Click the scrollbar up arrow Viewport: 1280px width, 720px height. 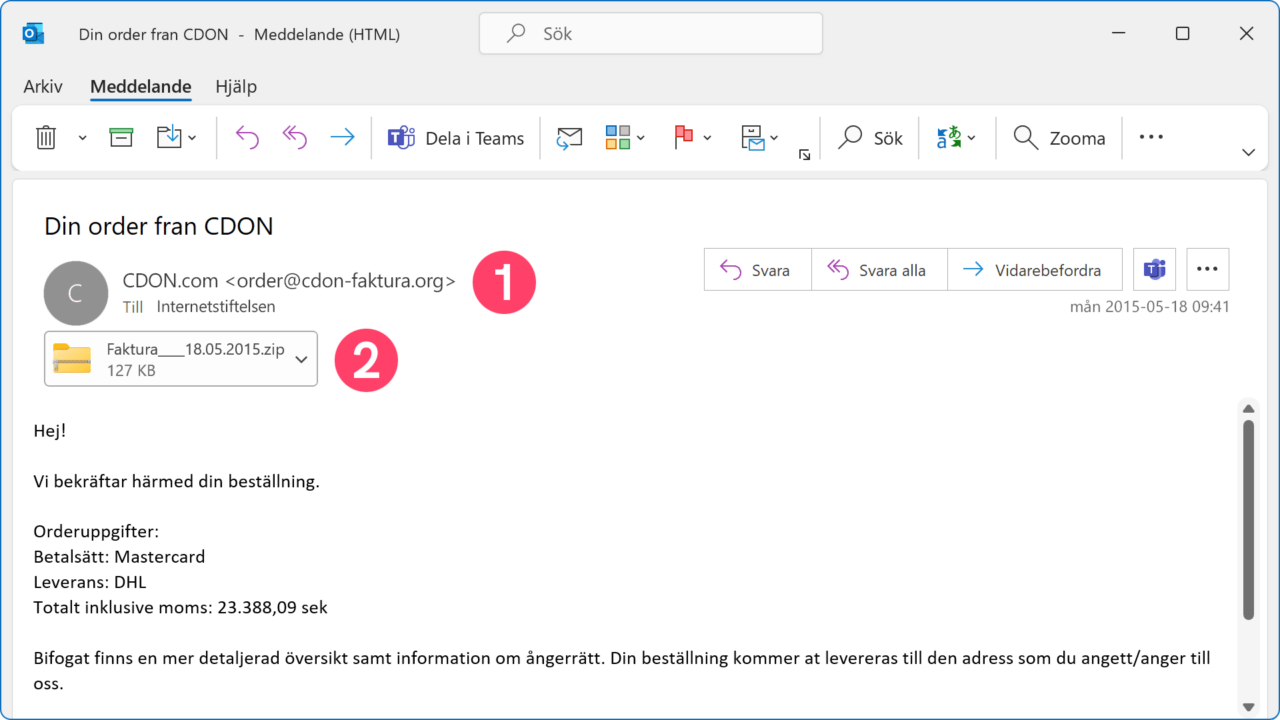click(x=1248, y=408)
